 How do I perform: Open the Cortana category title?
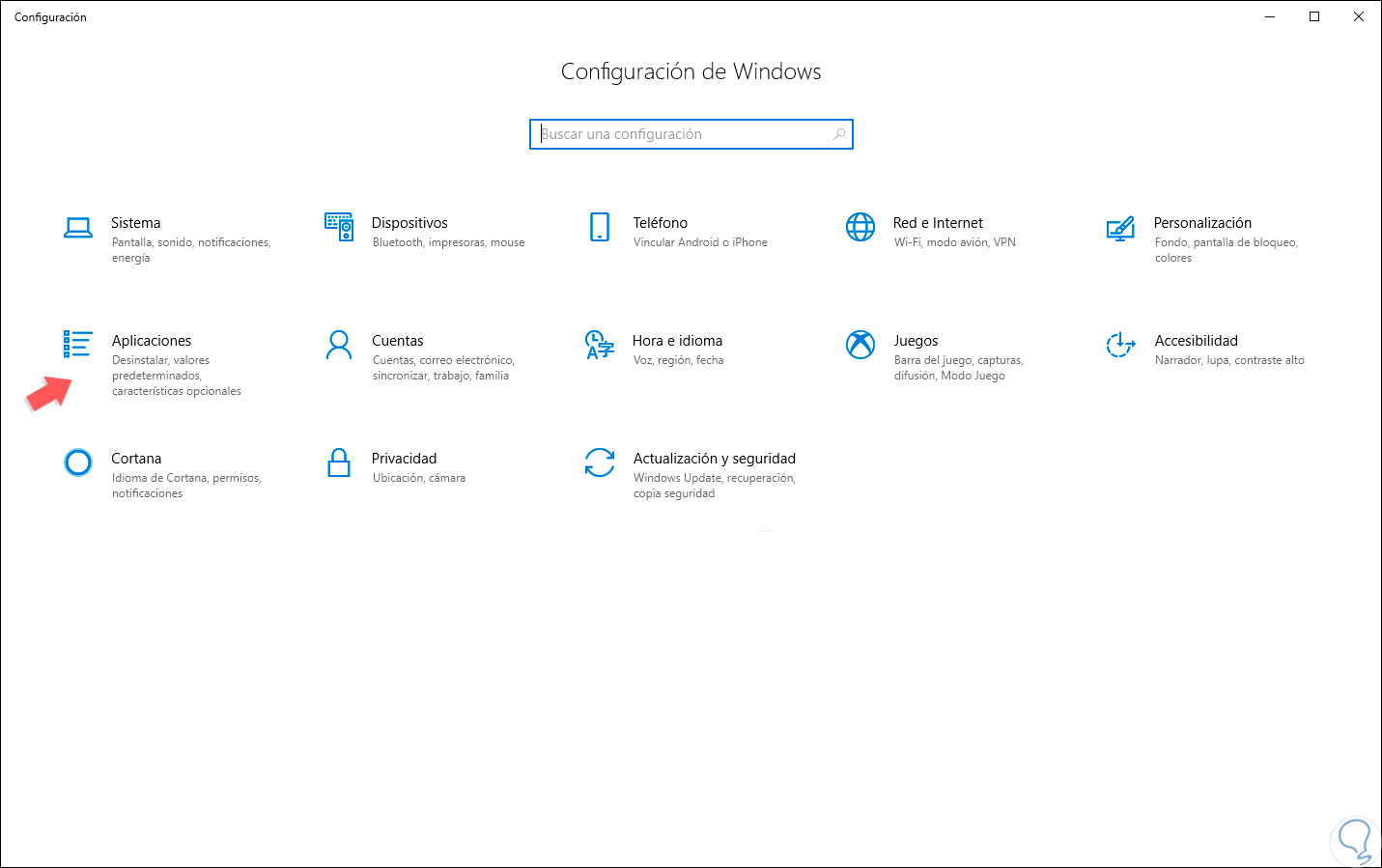(x=136, y=459)
